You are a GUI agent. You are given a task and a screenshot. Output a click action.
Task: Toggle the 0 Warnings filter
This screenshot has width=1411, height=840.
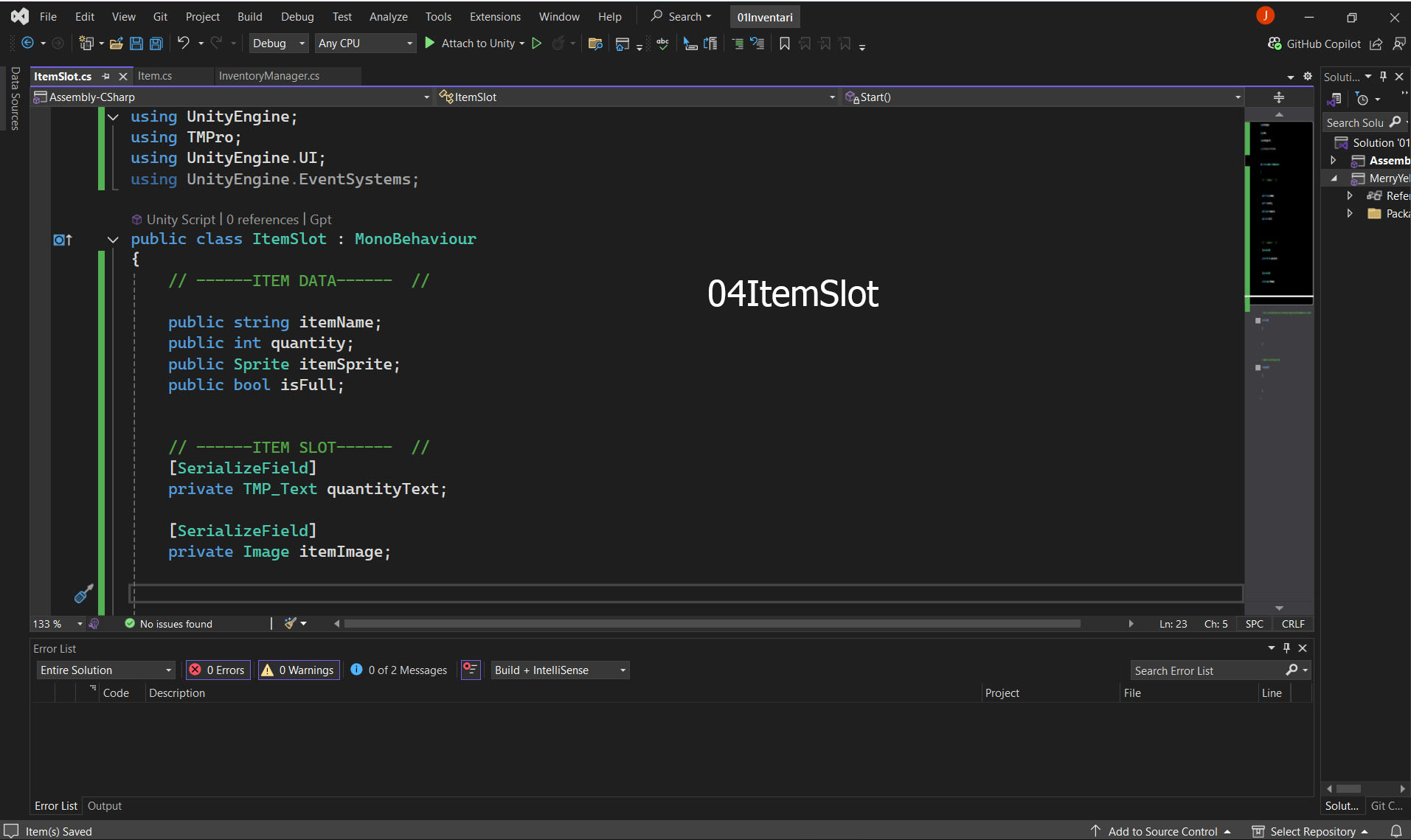(299, 670)
